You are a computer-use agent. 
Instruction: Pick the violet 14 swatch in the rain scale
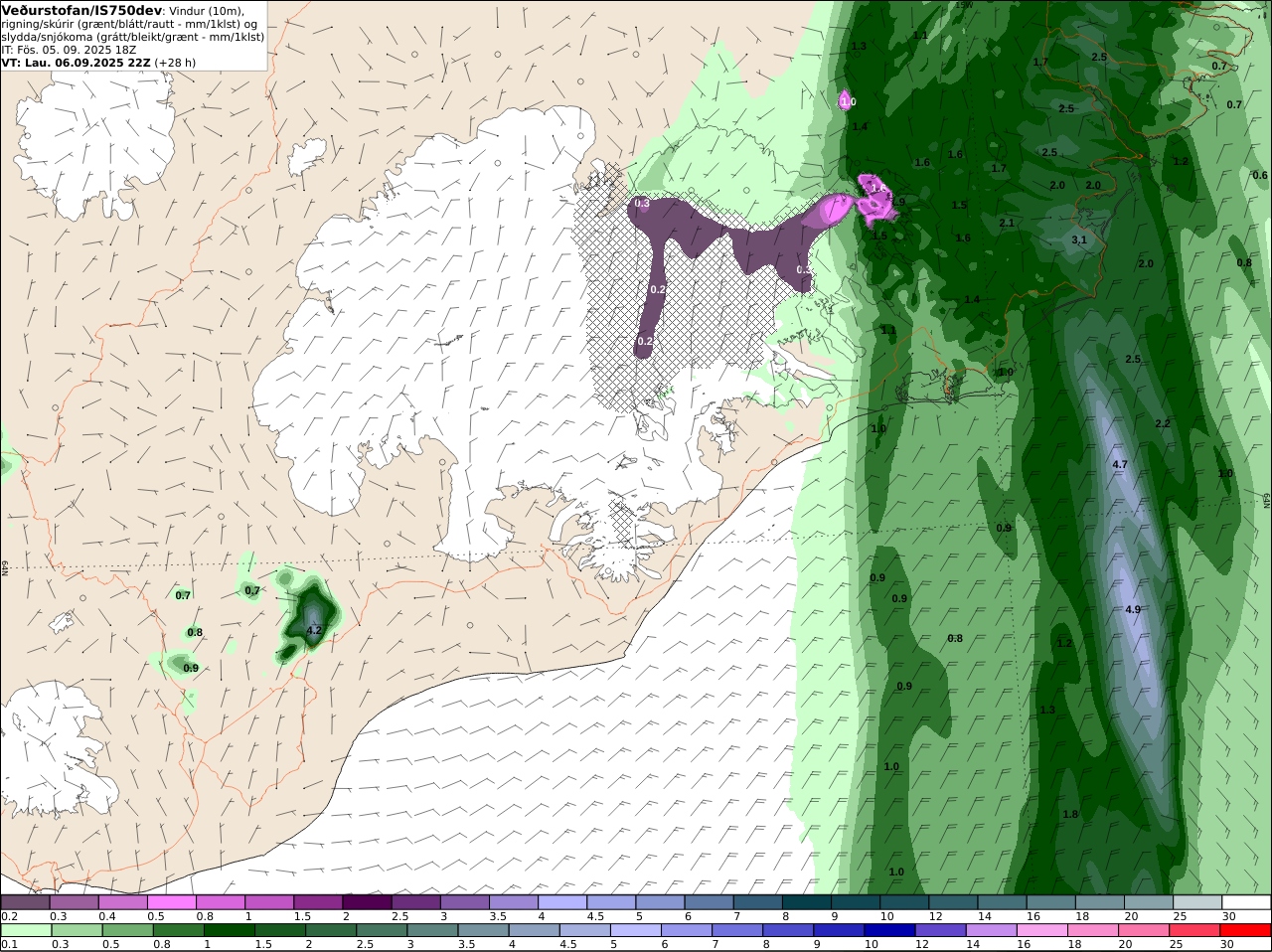pos(994,930)
